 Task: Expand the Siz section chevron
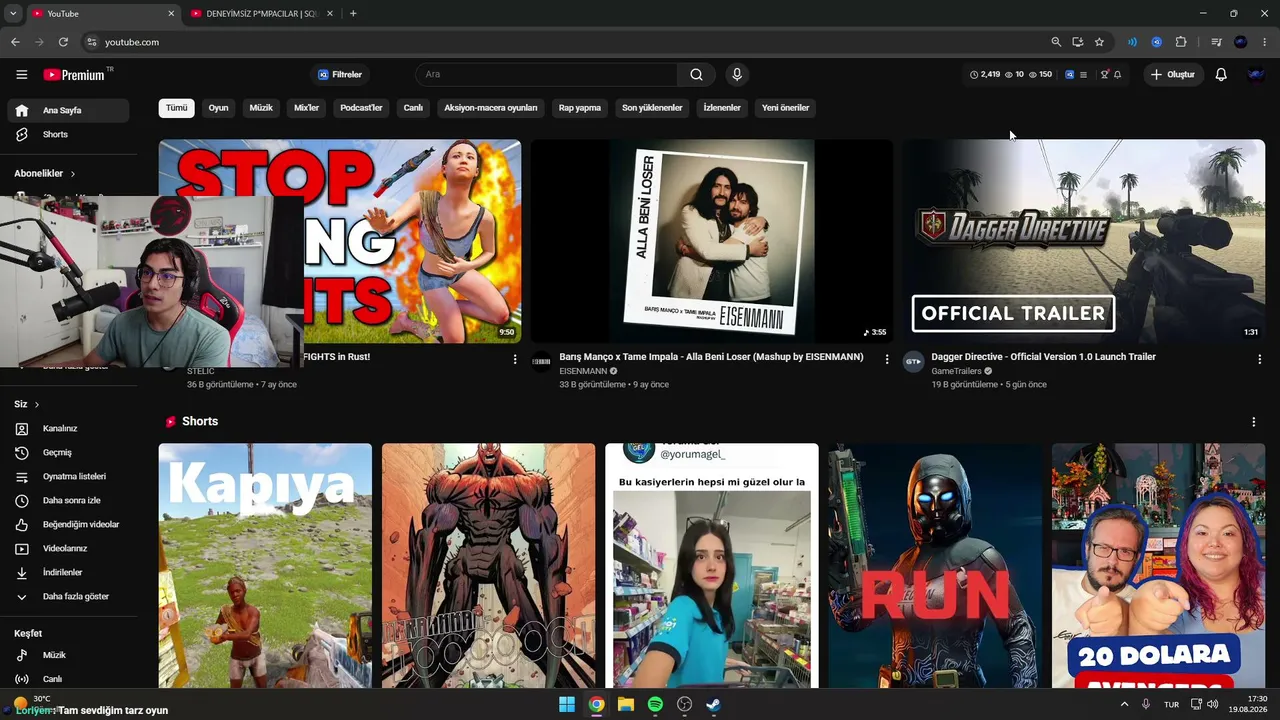coord(37,404)
